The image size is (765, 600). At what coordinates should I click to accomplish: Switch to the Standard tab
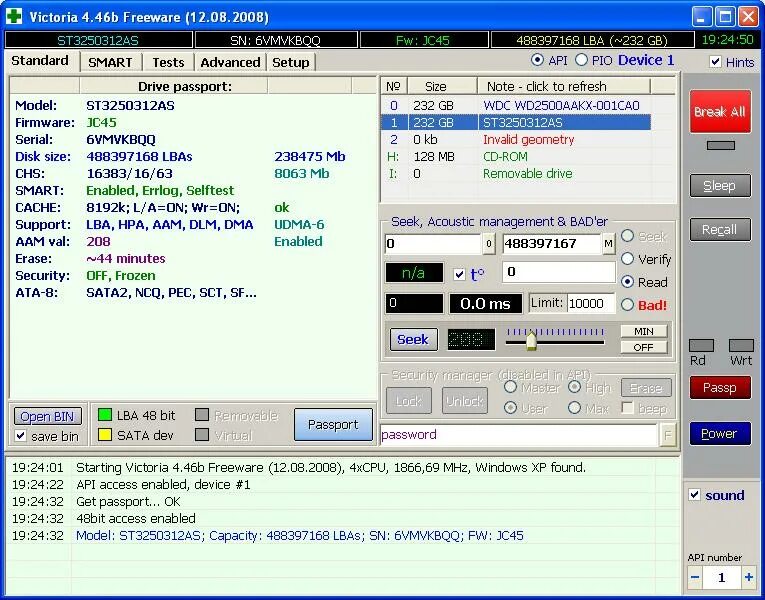(40, 60)
